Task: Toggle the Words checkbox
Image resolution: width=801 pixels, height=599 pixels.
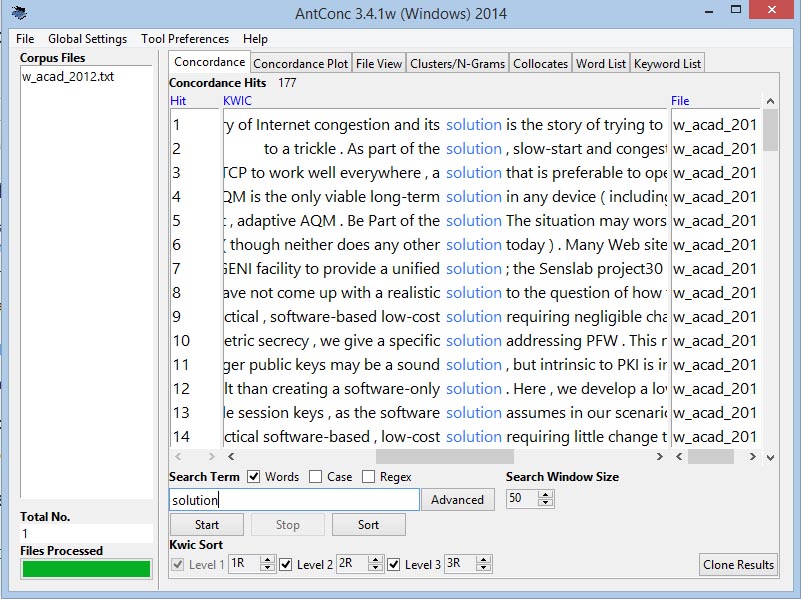Action: pos(253,476)
